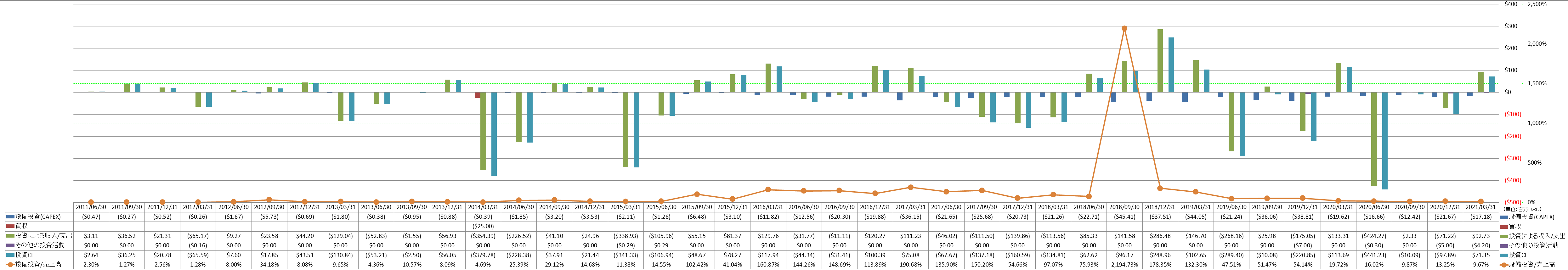This screenshot has height=270, width=1568.
Task: Select the 設備投資/売上高 row label in the data table
Action: (x=38, y=265)
